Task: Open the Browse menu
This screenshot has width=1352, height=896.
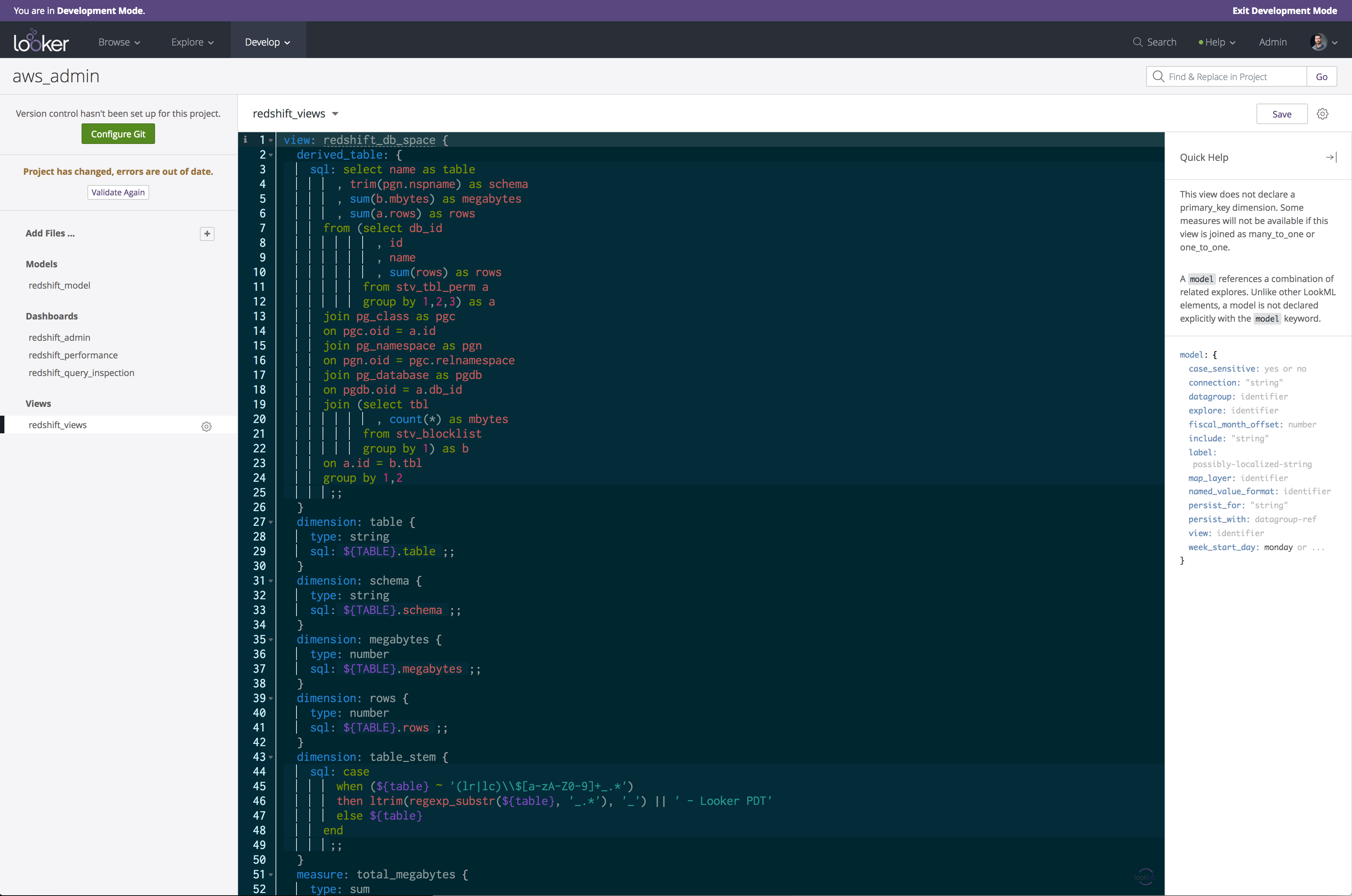Action: pos(119,42)
